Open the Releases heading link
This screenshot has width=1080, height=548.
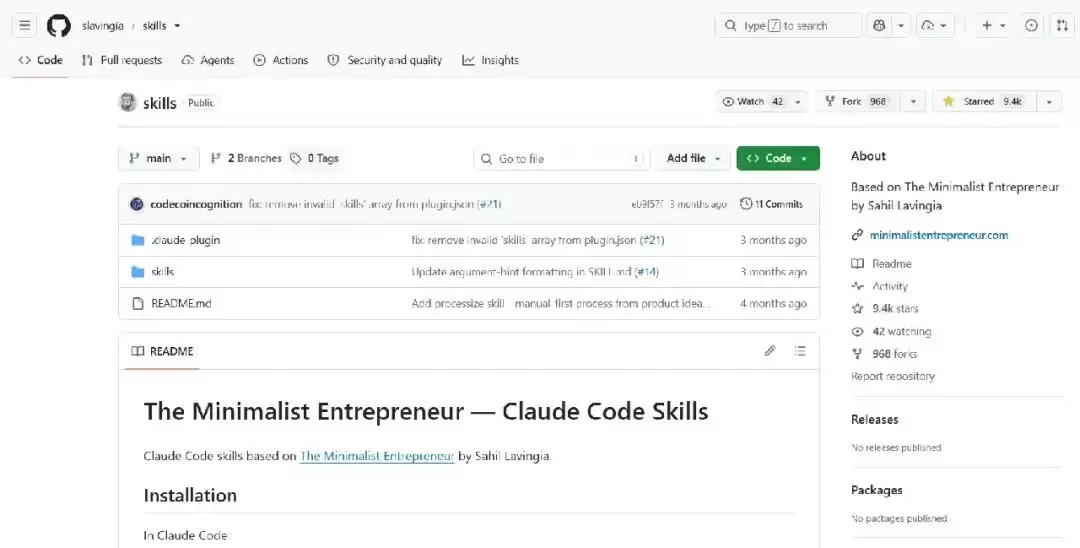875,419
